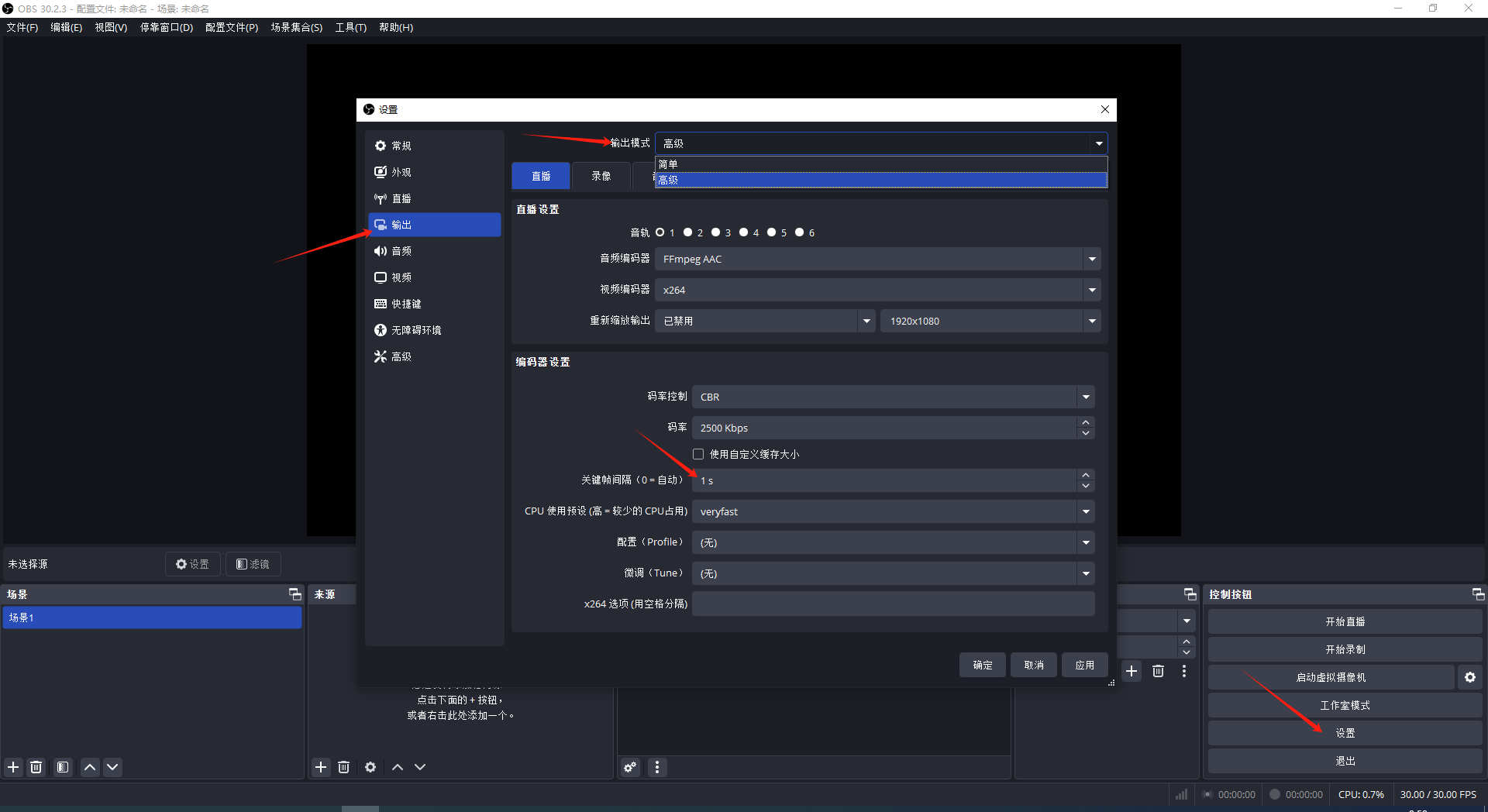Click 应用 to apply settings

pos(1085,665)
